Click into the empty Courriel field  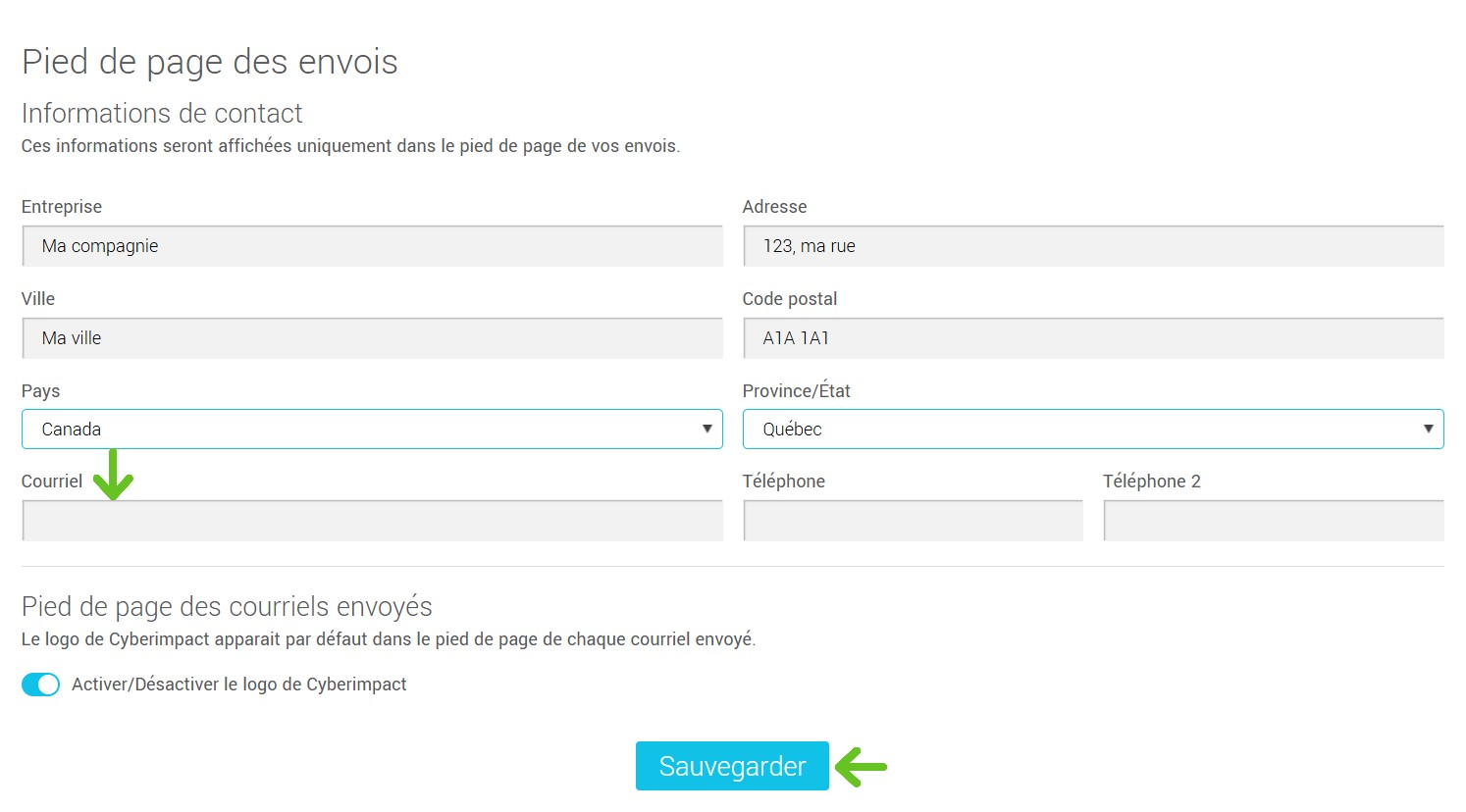tap(372, 521)
